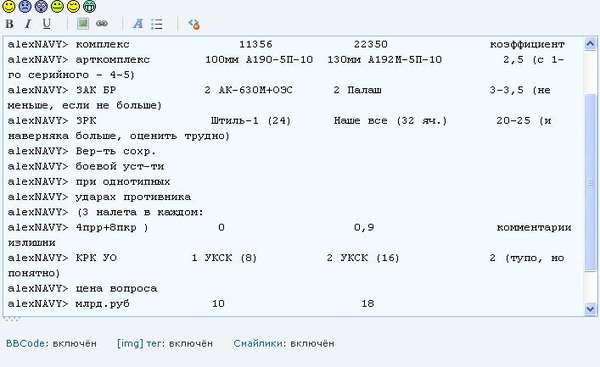Insert the yellow winking emoticon
This screenshot has width=600, height=367.
tap(73, 6)
